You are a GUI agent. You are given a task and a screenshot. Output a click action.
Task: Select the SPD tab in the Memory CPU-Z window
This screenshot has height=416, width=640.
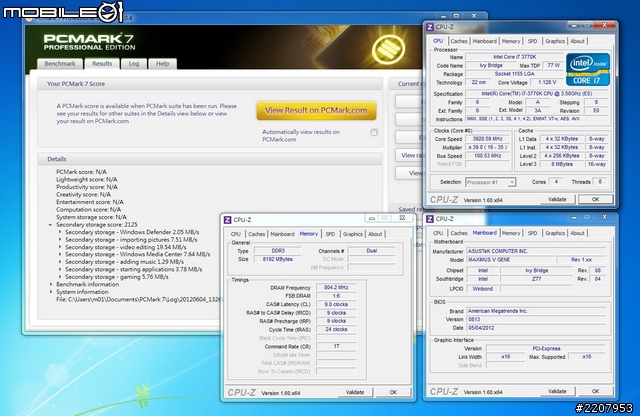[330, 234]
